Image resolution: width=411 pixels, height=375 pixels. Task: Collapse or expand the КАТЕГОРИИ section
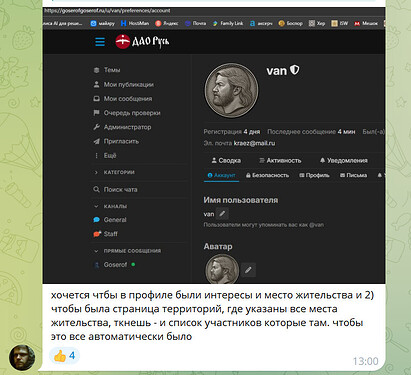click(114, 172)
